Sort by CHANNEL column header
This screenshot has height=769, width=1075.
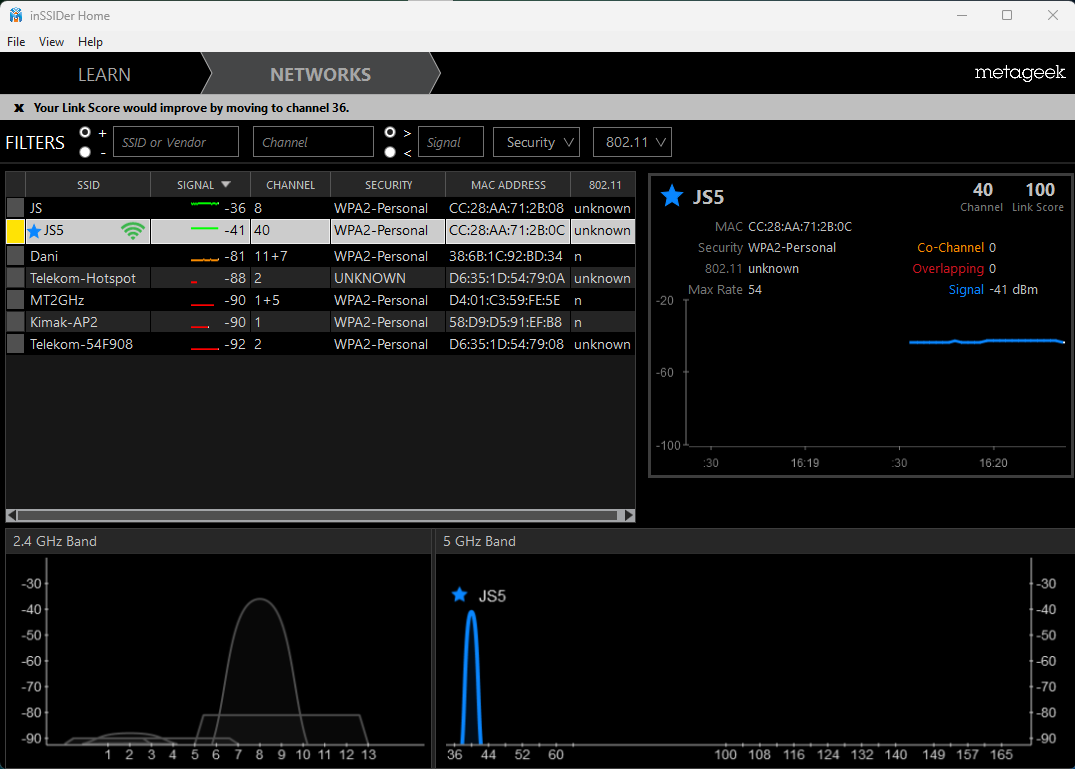tap(291, 185)
